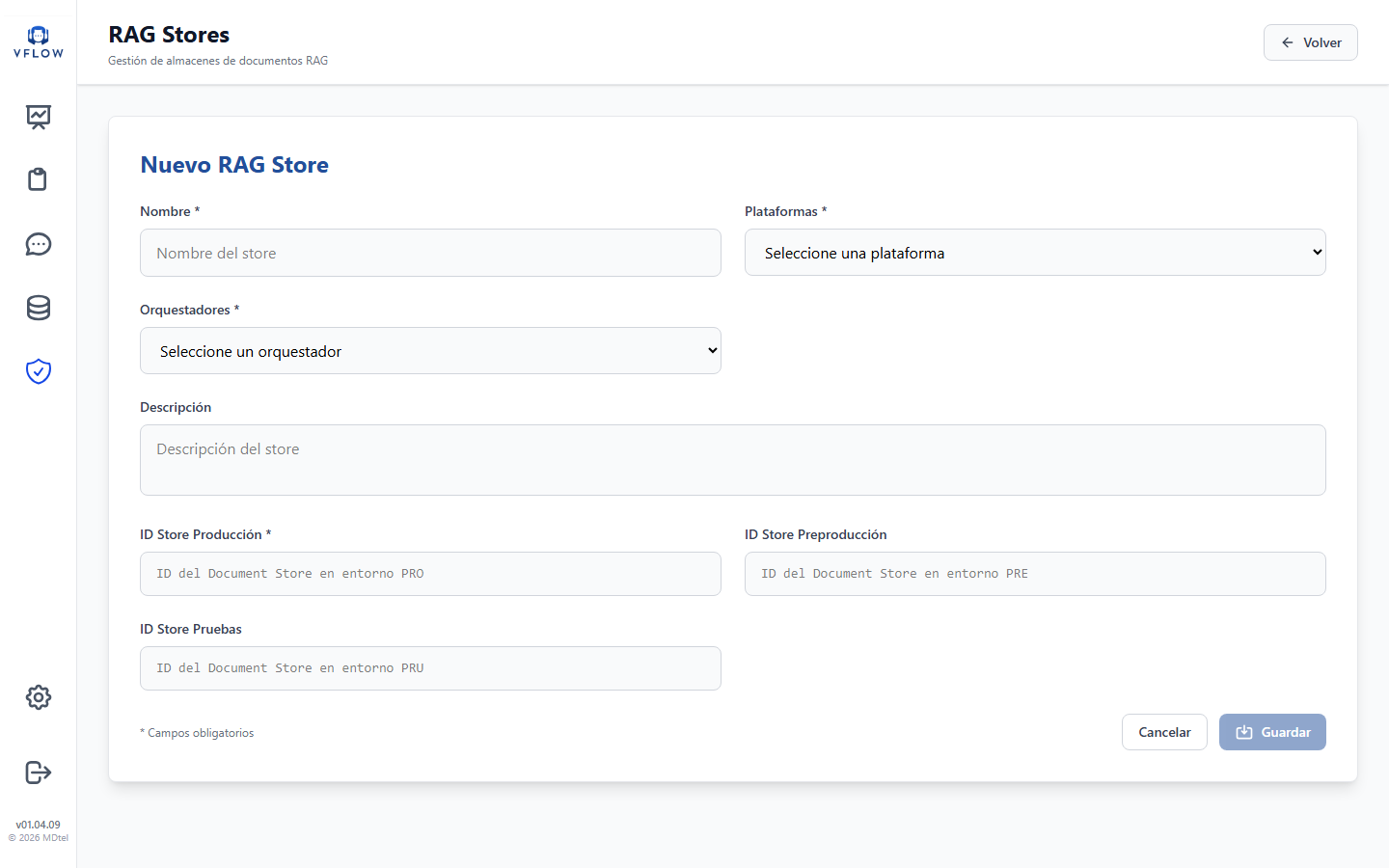Open the clipboard icon in sidebar
The height and width of the screenshot is (868, 1389).
coord(39,179)
